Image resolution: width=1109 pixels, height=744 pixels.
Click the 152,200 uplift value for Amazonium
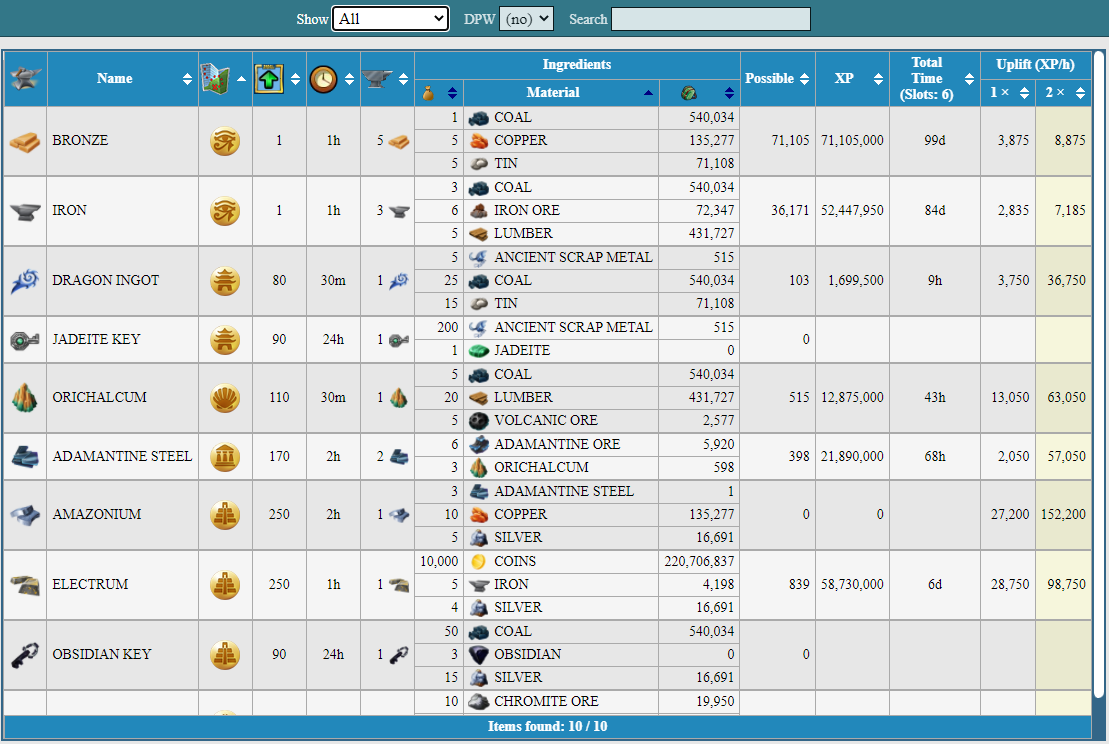point(1063,515)
